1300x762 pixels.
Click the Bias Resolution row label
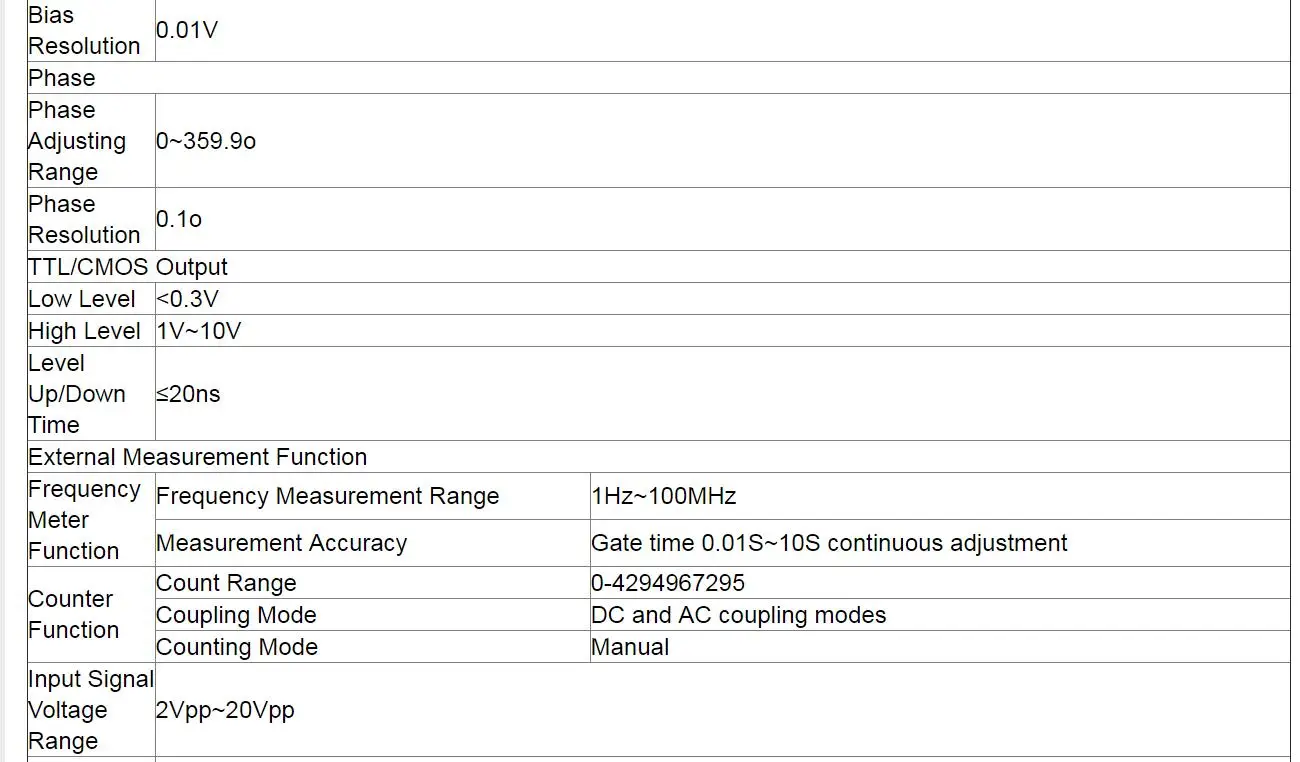click(x=84, y=31)
